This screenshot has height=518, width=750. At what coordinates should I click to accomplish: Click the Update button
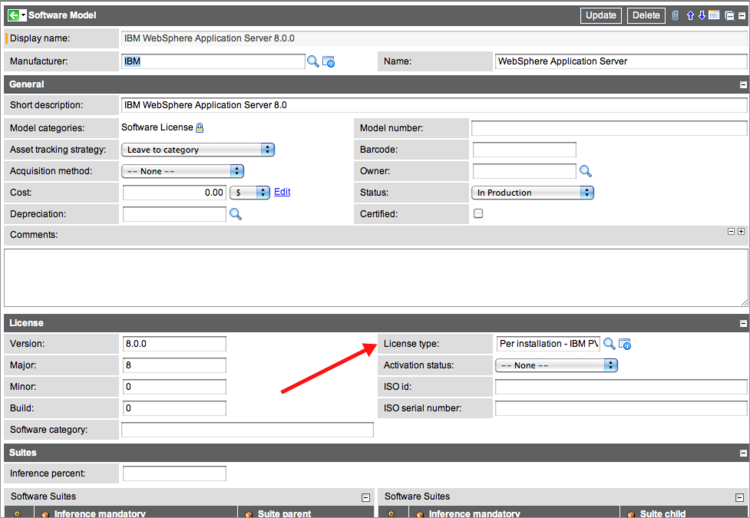(x=601, y=15)
